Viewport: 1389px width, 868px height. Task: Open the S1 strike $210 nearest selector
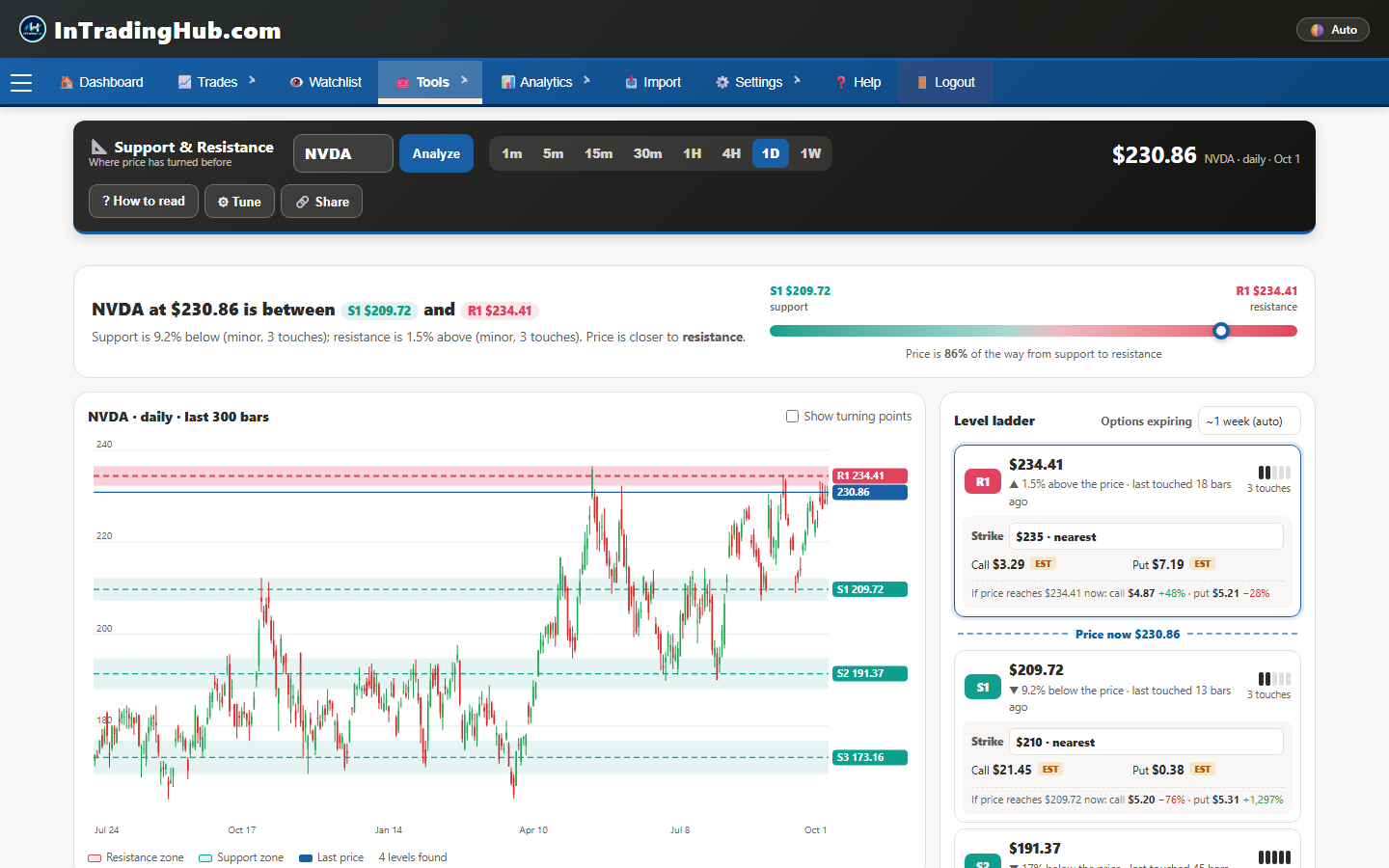[1146, 742]
